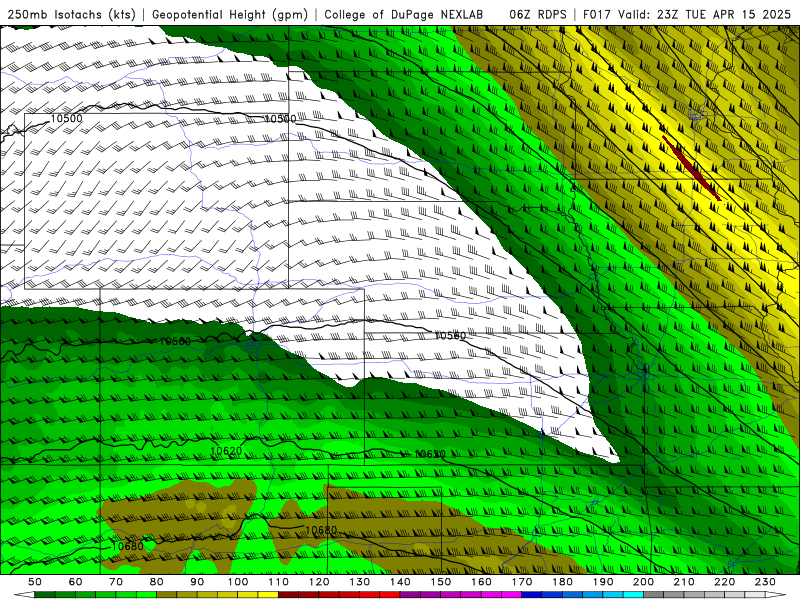This screenshot has height=600, width=800.
Task: Click the dark green swatch below the 50 label
Action: [45, 595]
